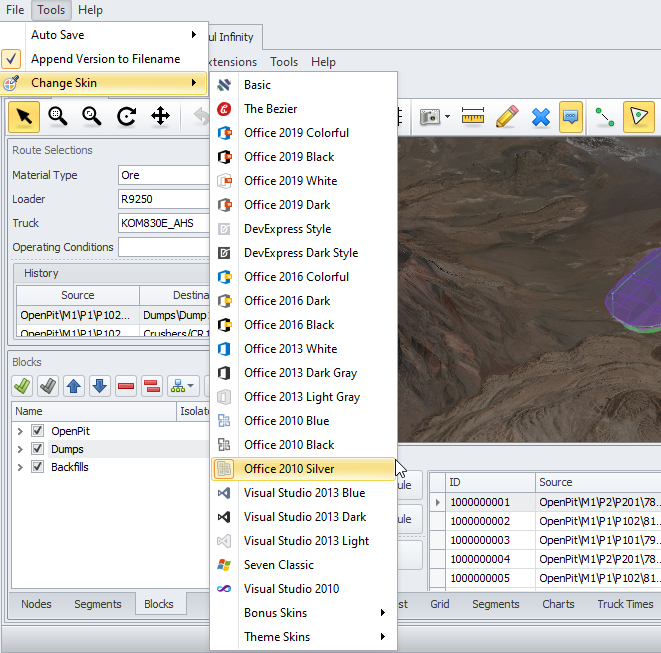Viewport: 661px width, 653px height.
Task: Open the Grid tab
Action: 440,604
